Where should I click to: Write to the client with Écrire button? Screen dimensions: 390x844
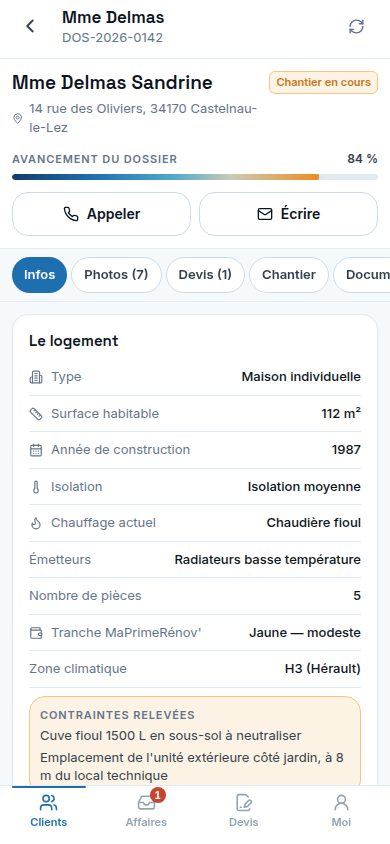pyautogui.click(x=288, y=214)
